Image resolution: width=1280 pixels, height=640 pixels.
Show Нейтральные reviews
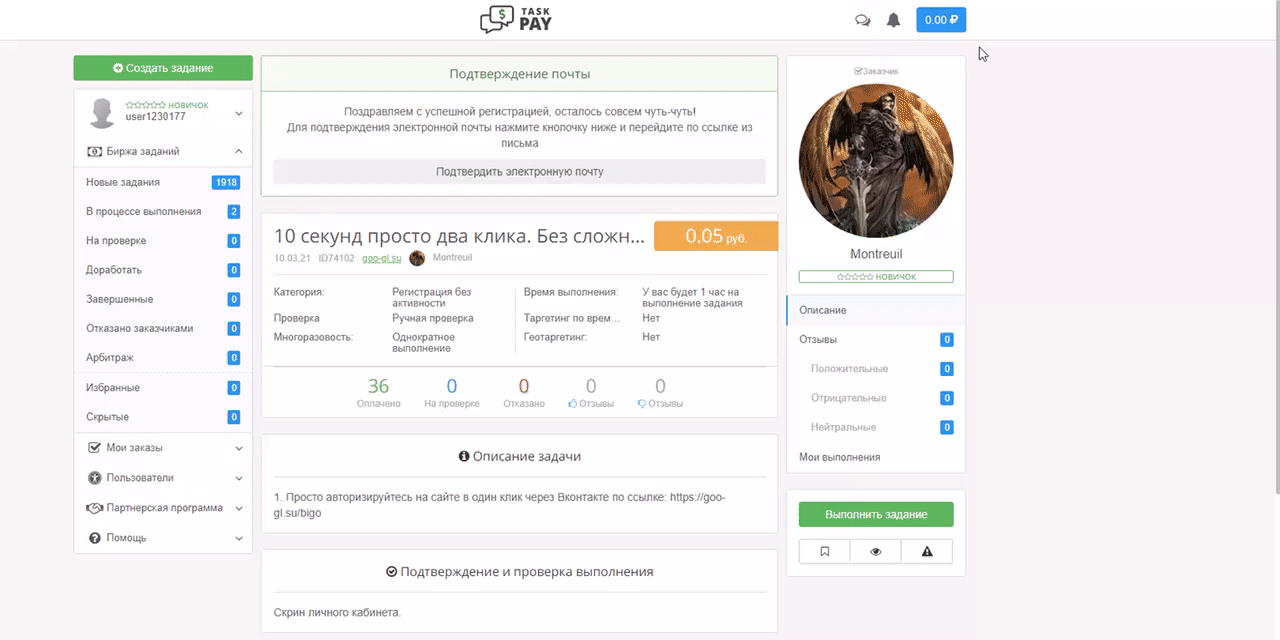(x=876, y=427)
